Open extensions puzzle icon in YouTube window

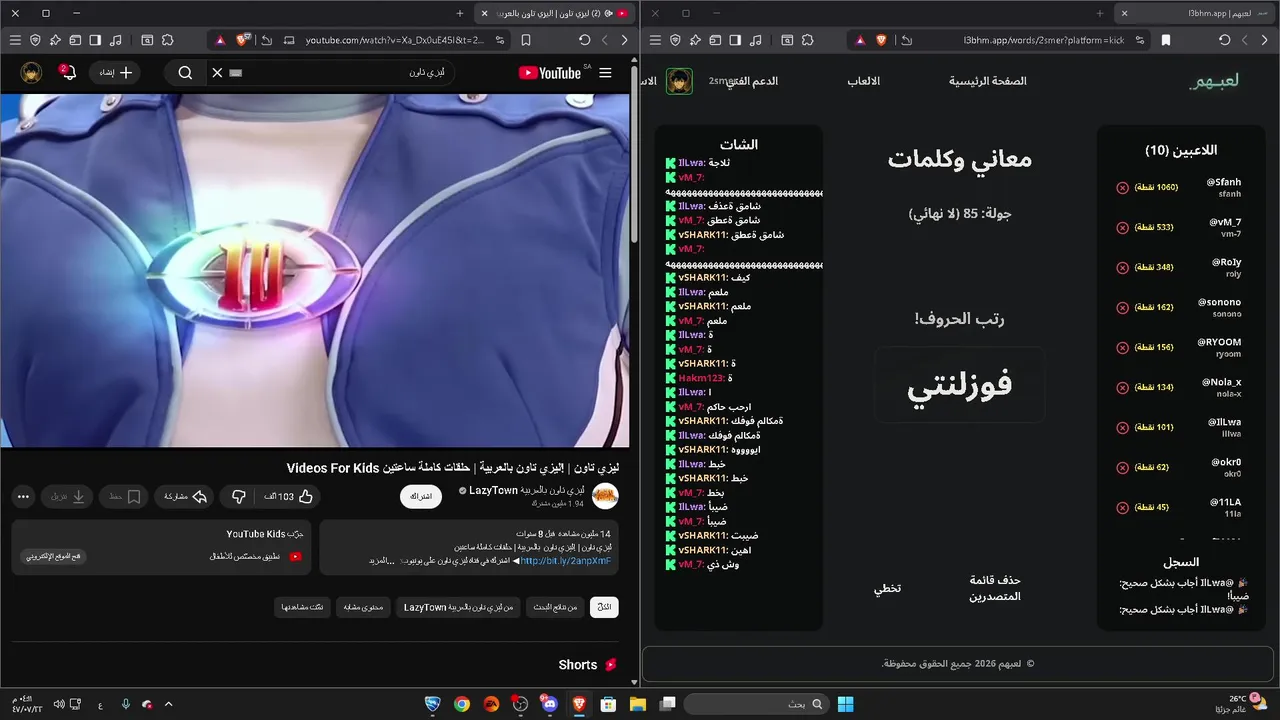click(x=167, y=40)
